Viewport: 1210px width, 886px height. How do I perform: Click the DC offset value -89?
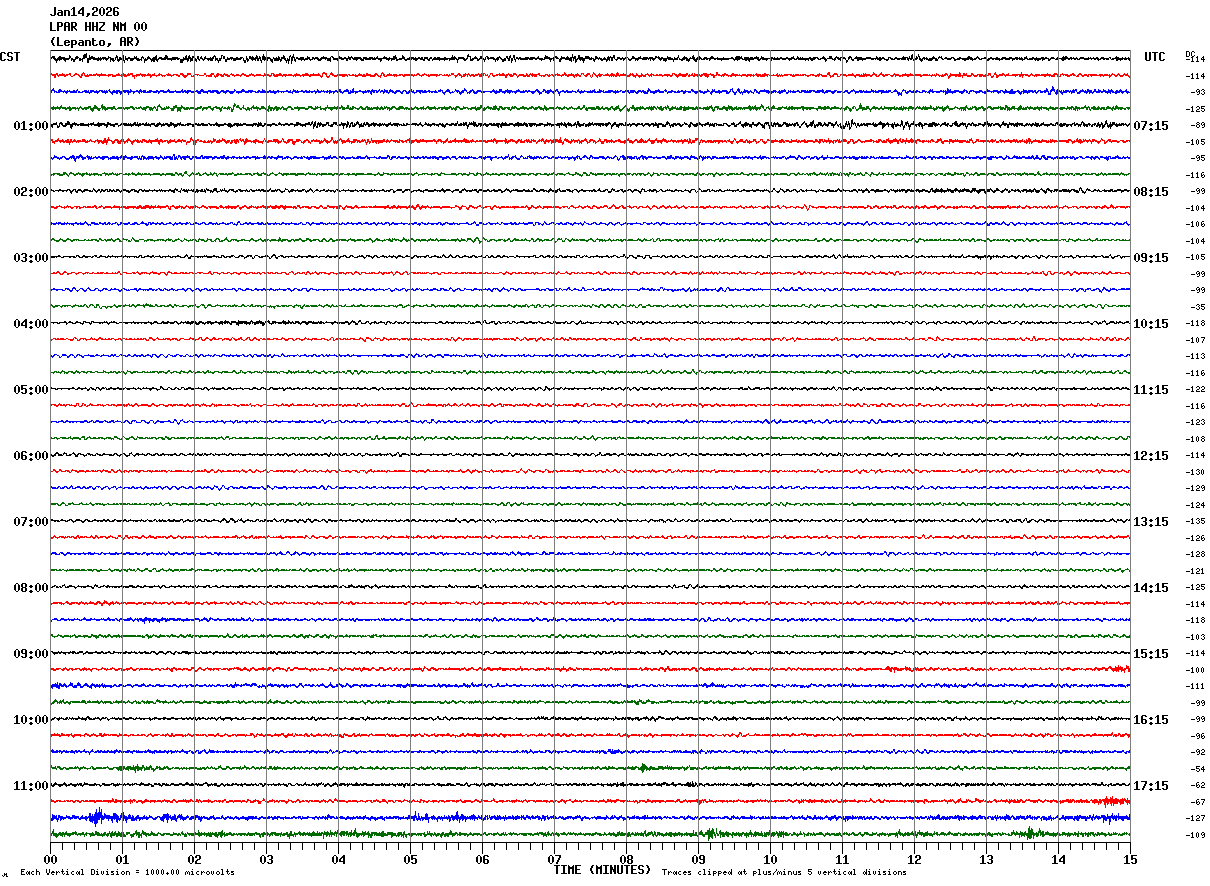pyautogui.click(x=1196, y=125)
